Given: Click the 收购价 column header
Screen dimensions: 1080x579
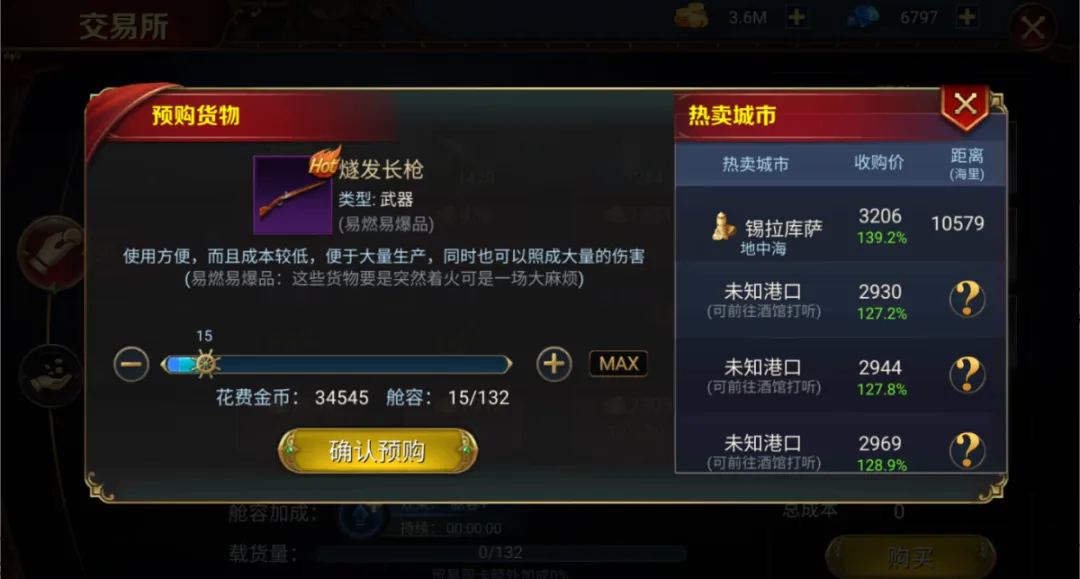Looking at the screenshot, I should (879, 162).
